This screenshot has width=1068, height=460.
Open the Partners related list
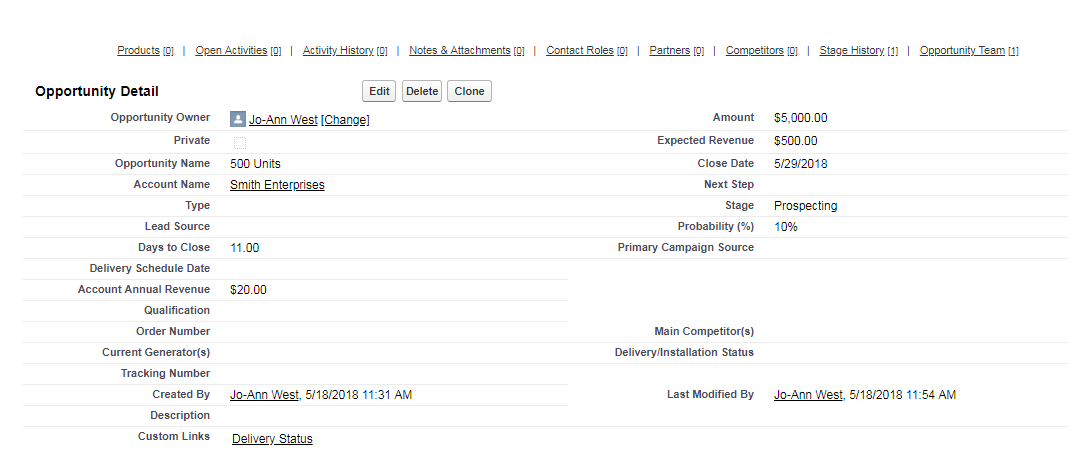point(669,50)
